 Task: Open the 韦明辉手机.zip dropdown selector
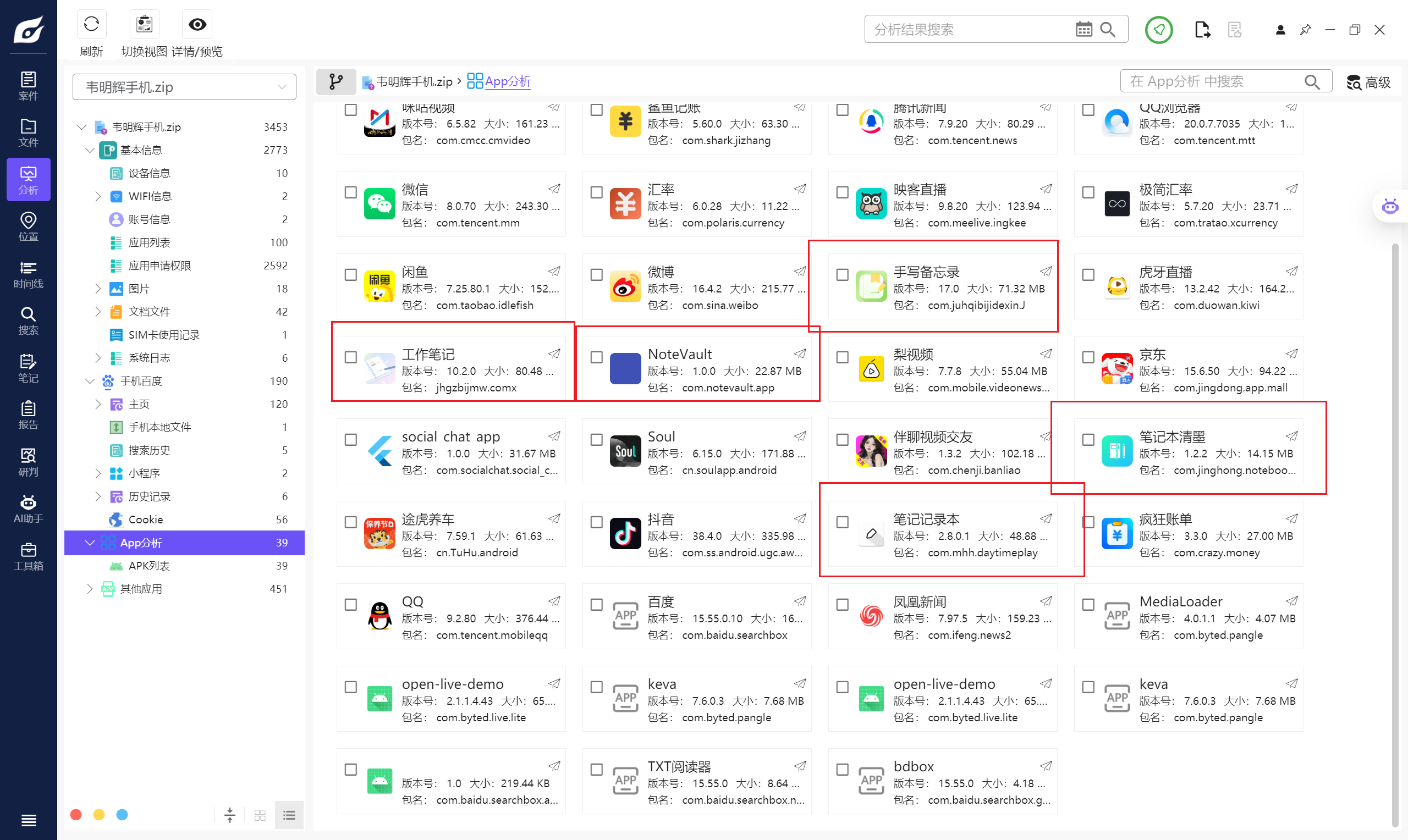click(184, 87)
